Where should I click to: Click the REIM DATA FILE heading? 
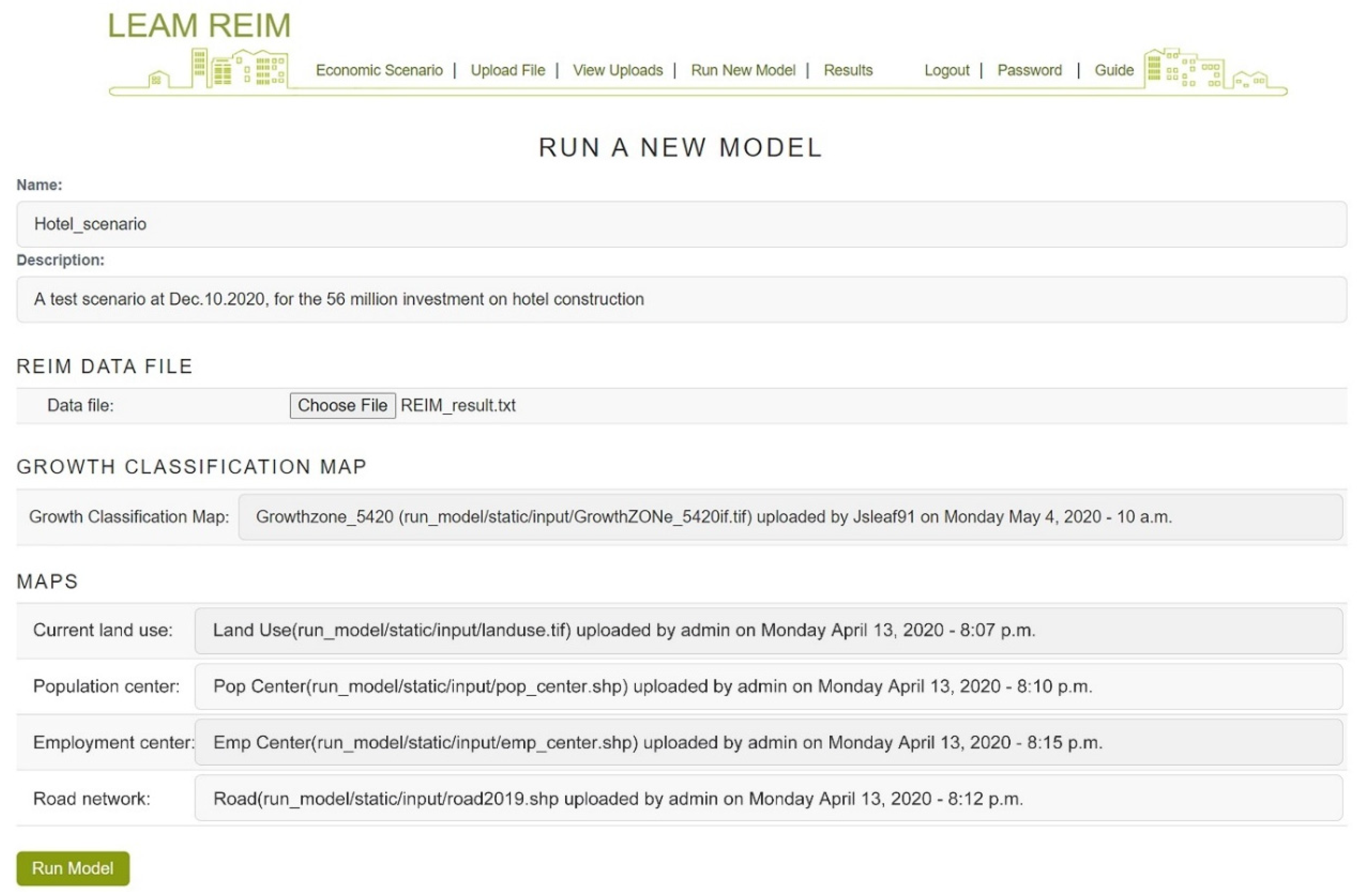pyautogui.click(x=105, y=366)
